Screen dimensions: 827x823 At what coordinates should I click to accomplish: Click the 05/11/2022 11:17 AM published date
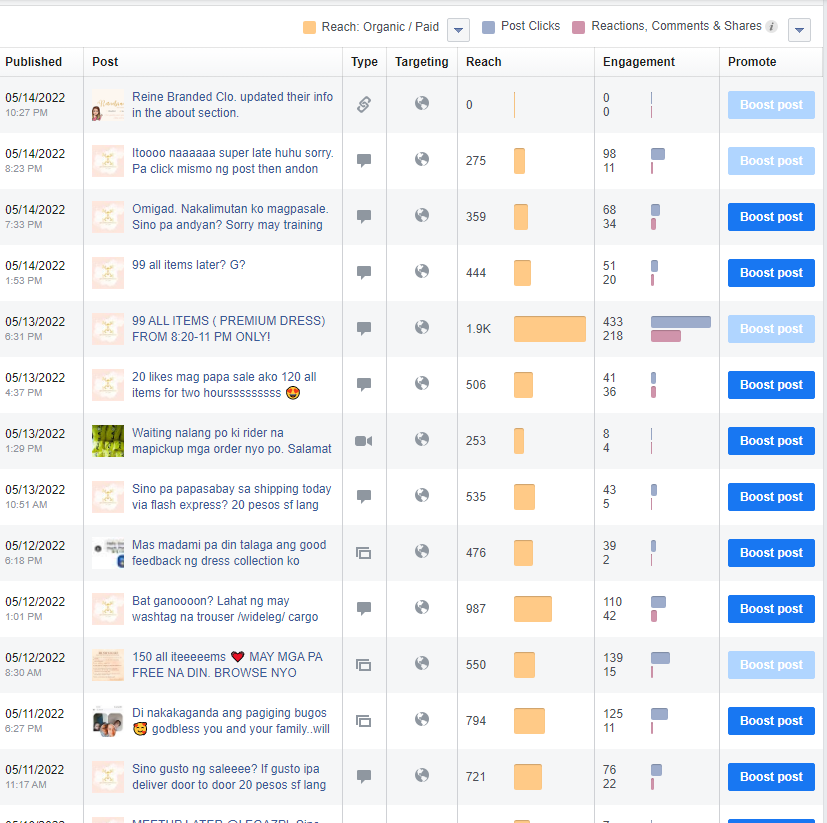tap(35, 777)
